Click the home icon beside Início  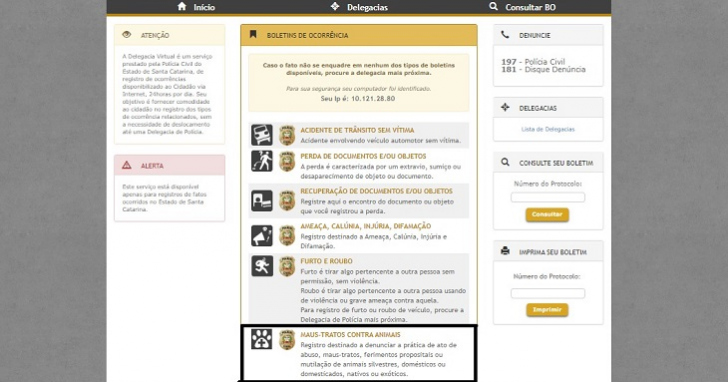point(182,6)
